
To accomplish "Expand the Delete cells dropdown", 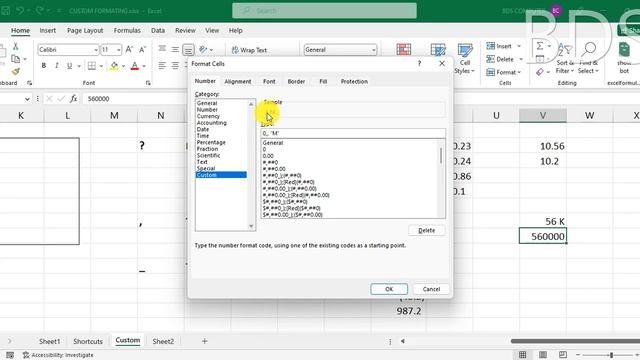I will click(x=521, y=60).
